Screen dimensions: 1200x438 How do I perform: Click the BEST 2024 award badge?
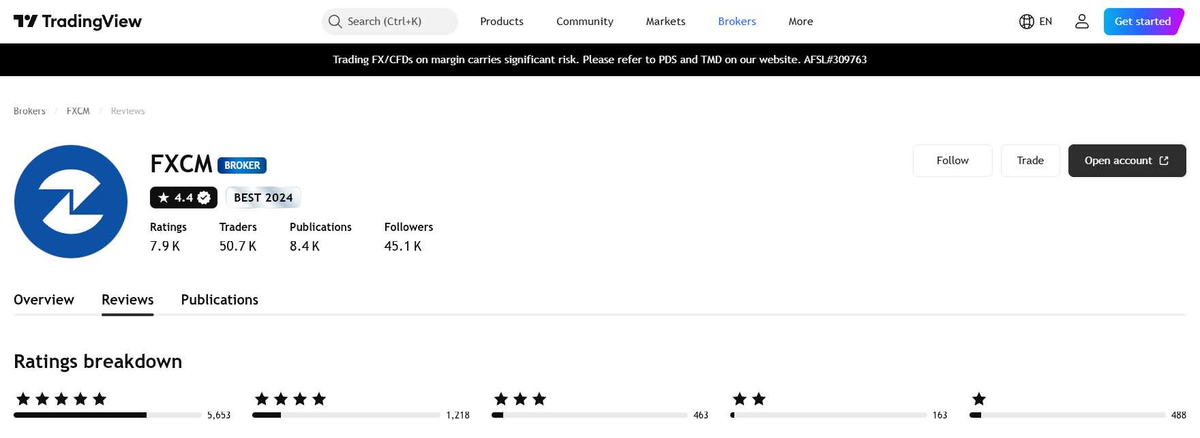pyautogui.click(x=263, y=197)
